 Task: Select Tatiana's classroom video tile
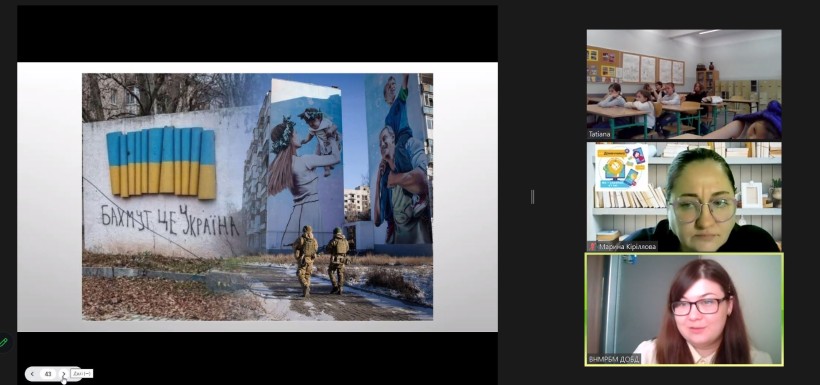pyautogui.click(x=684, y=84)
